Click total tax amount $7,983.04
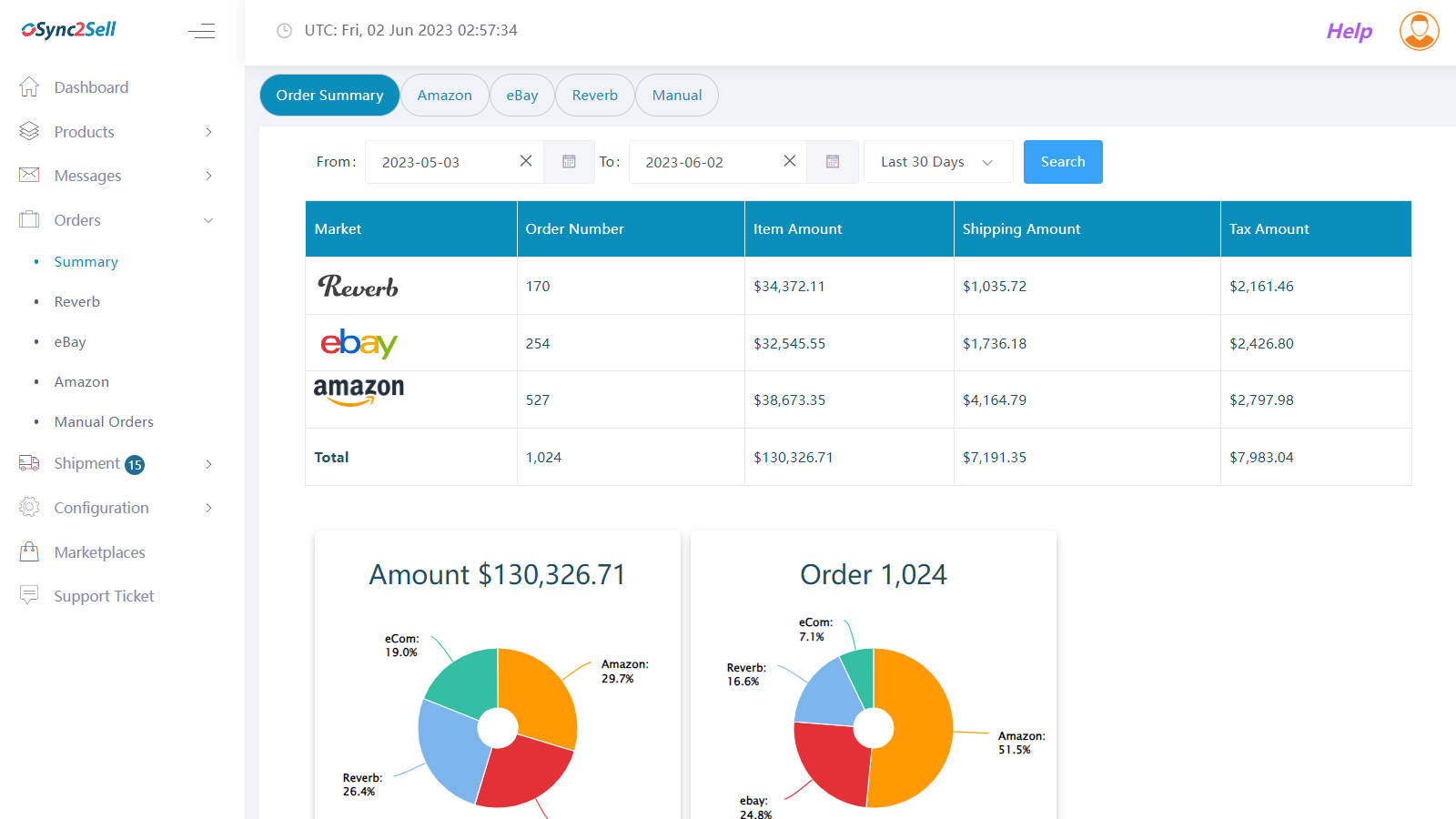This screenshot has height=819, width=1456. (x=1261, y=458)
